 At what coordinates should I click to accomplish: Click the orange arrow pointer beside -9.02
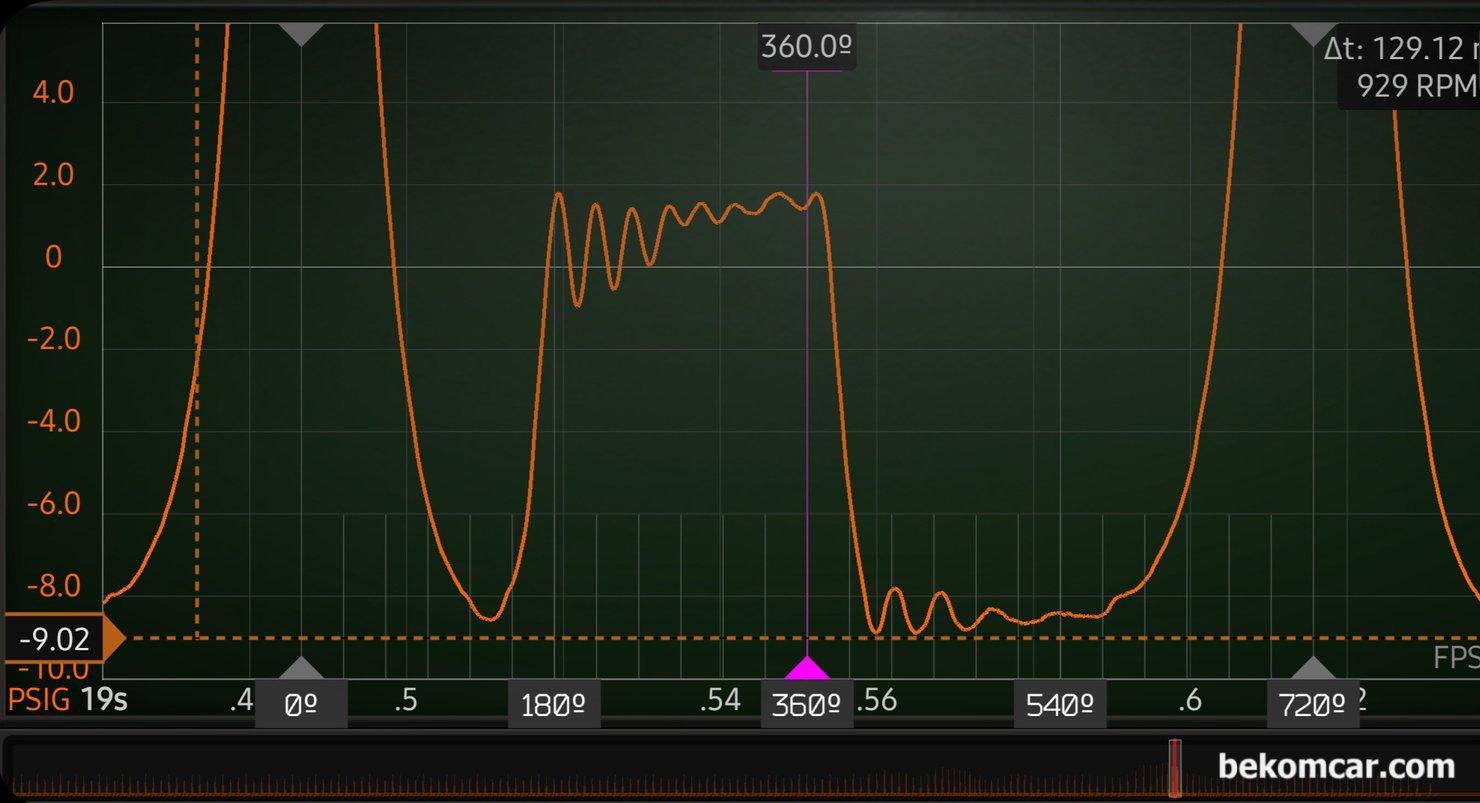[114, 638]
